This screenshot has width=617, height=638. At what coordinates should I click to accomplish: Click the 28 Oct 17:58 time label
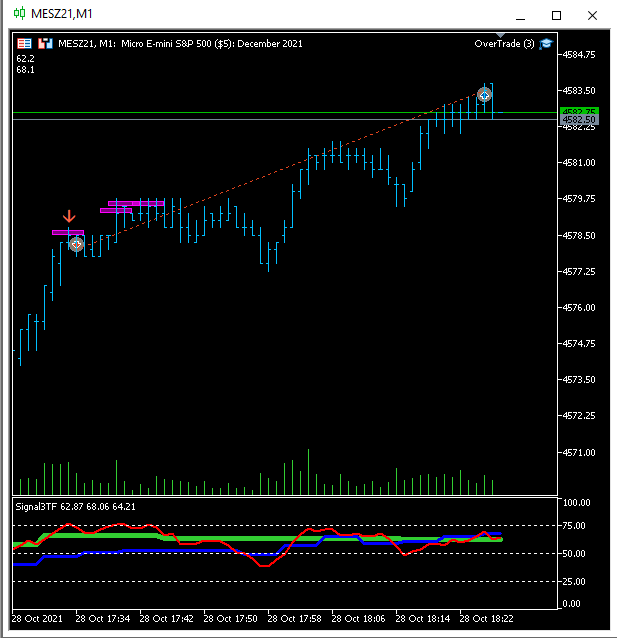pos(294,619)
